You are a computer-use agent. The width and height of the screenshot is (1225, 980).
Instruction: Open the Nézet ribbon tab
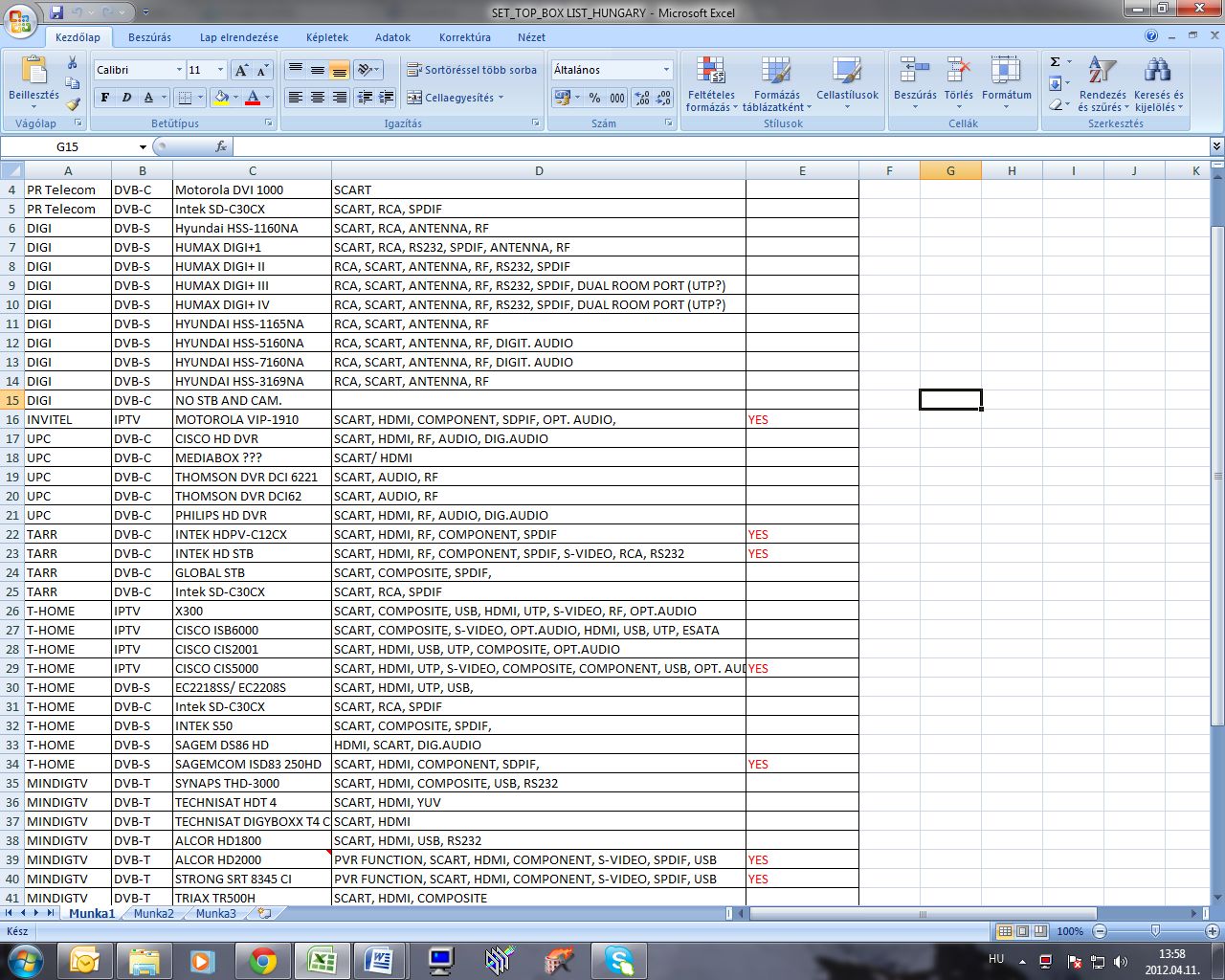point(531,37)
